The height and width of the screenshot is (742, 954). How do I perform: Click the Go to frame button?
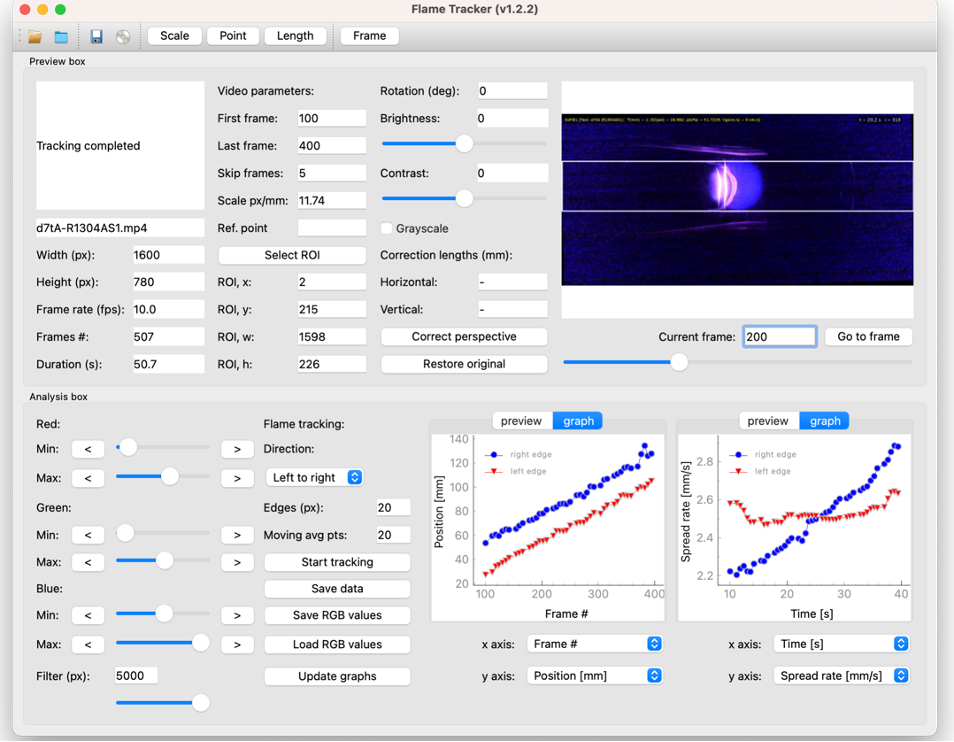coord(868,337)
